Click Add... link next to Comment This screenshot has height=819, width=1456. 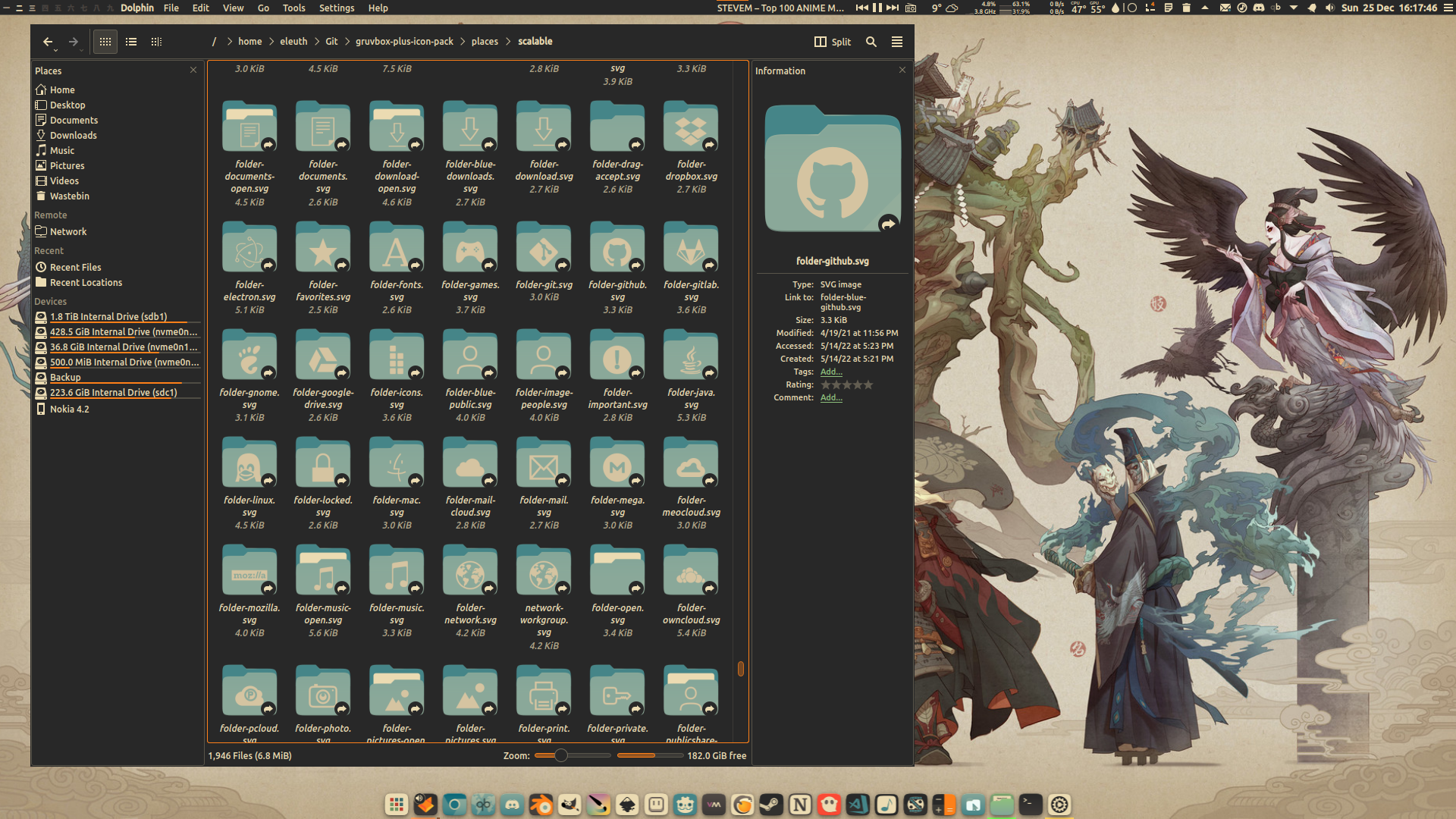pos(831,397)
